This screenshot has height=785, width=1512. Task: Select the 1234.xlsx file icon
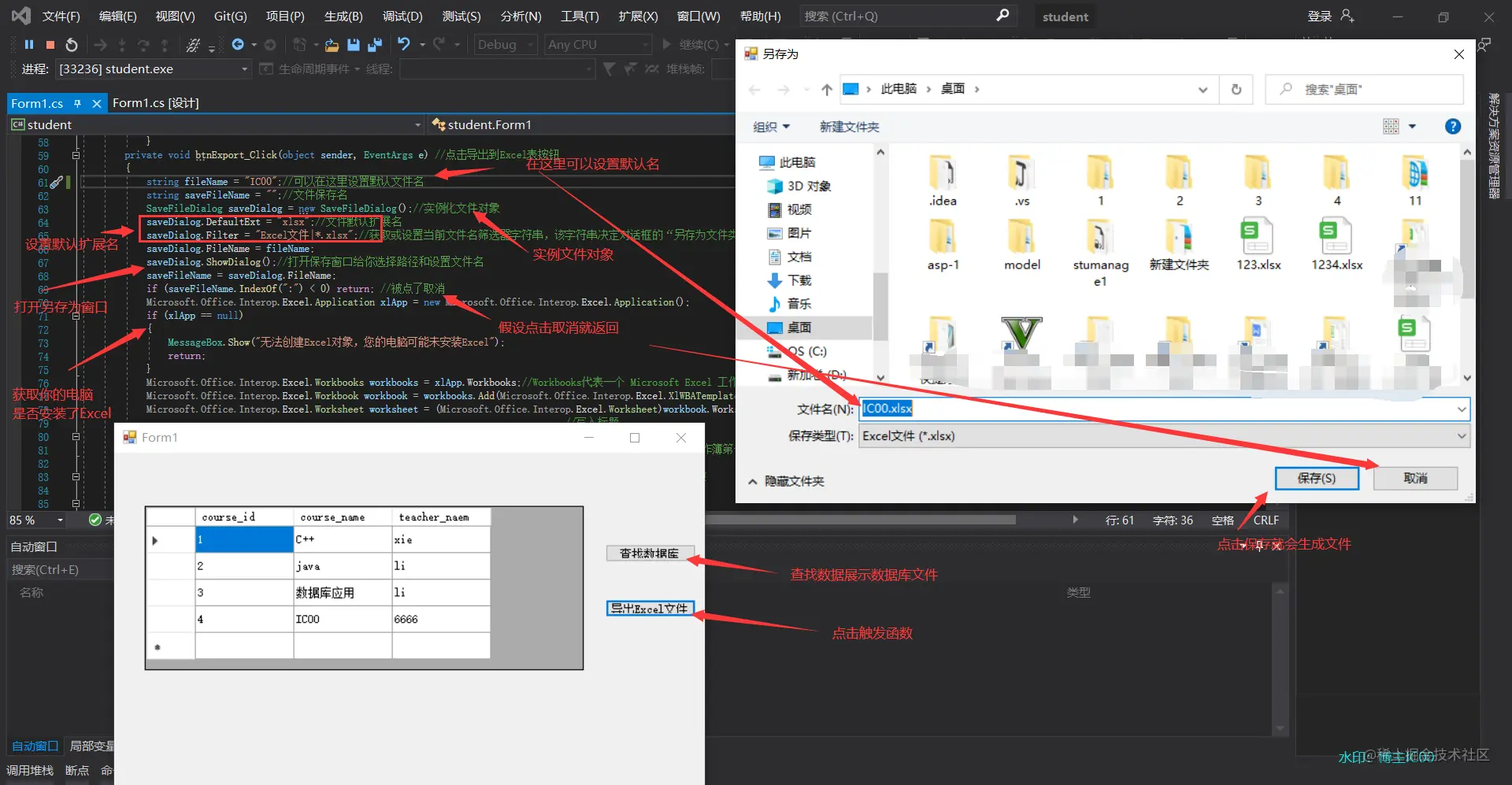(1336, 237)
